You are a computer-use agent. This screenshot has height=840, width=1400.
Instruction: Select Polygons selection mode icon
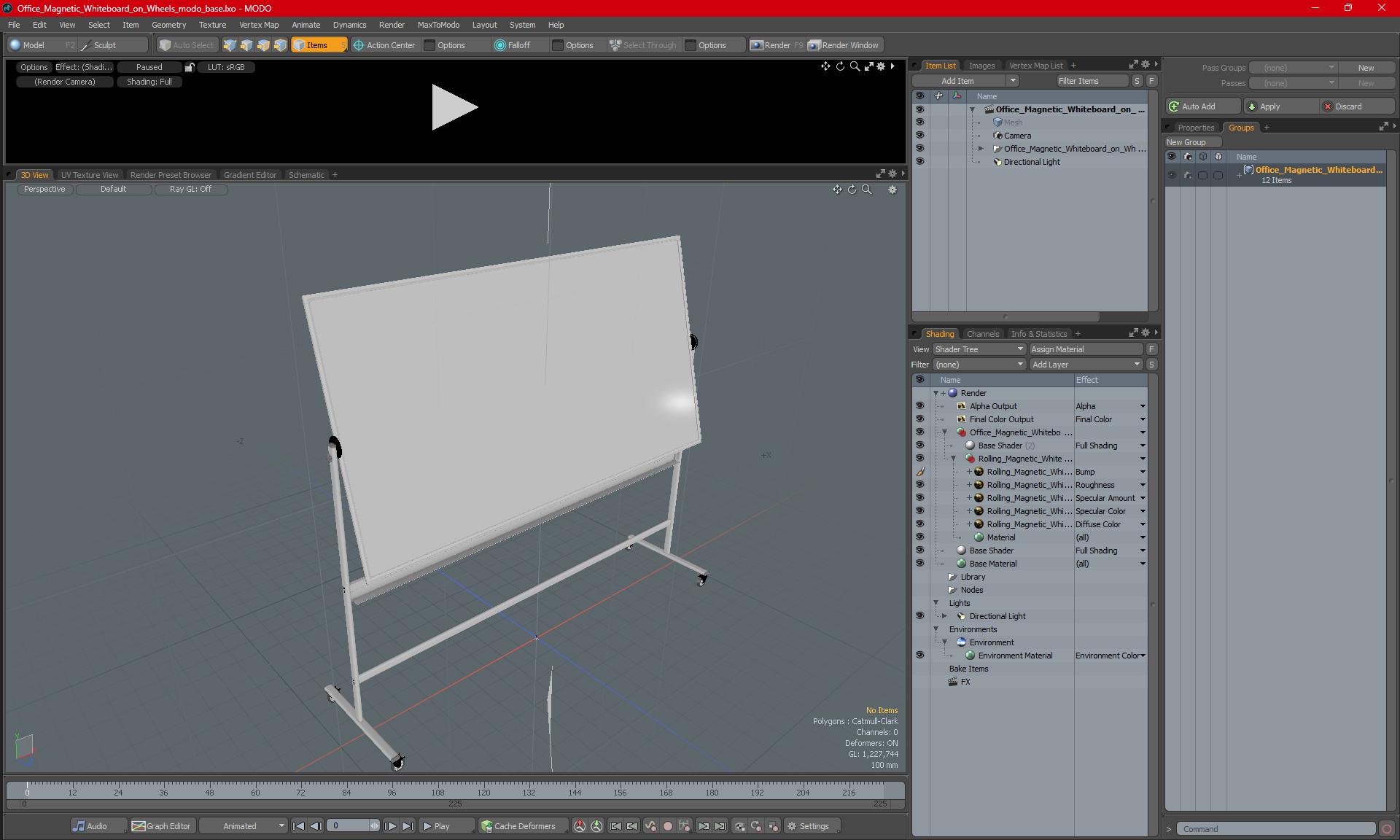pyautogui.click(x=263, y=45)
